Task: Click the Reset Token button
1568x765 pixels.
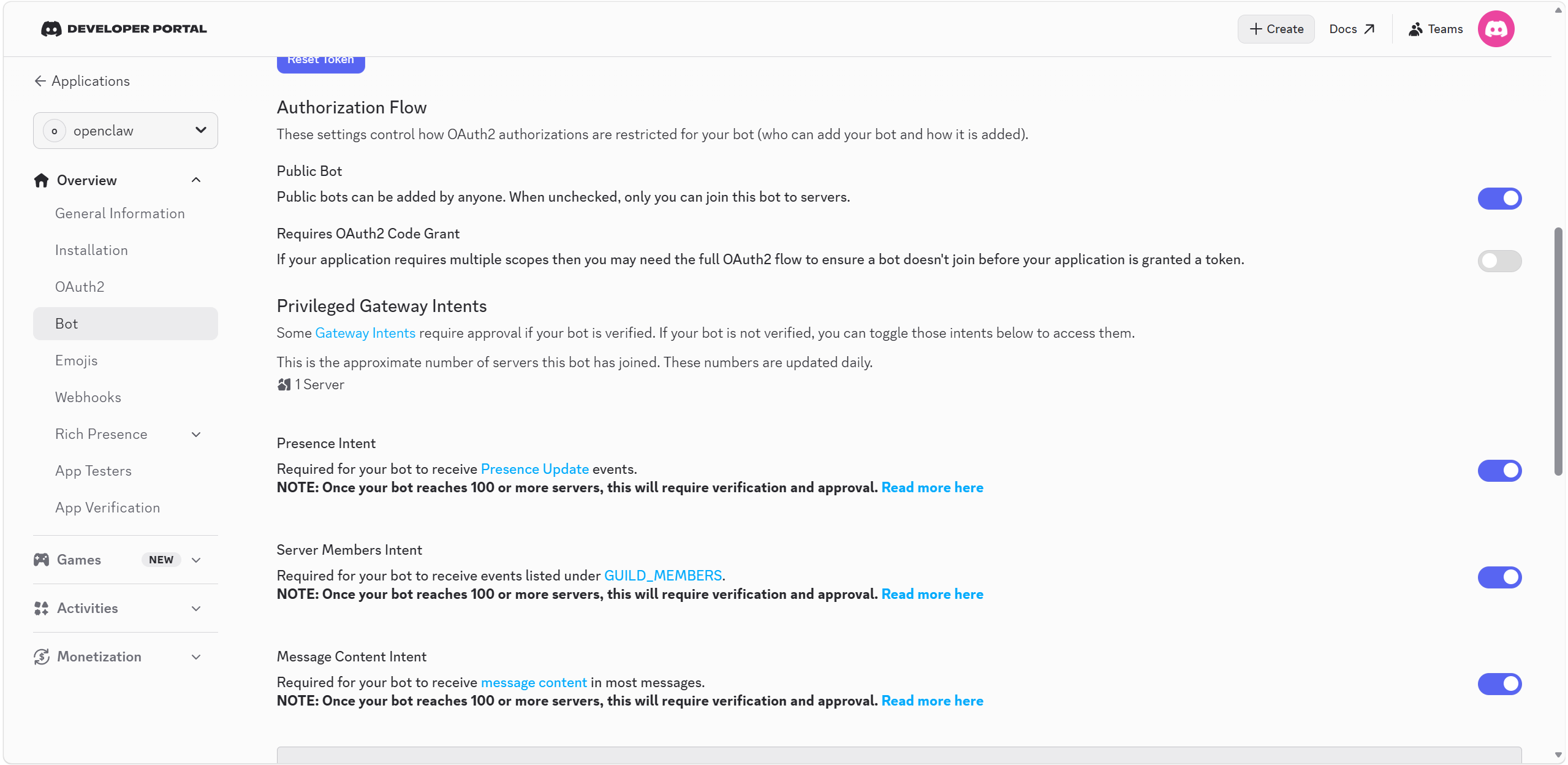Action: 320,61
